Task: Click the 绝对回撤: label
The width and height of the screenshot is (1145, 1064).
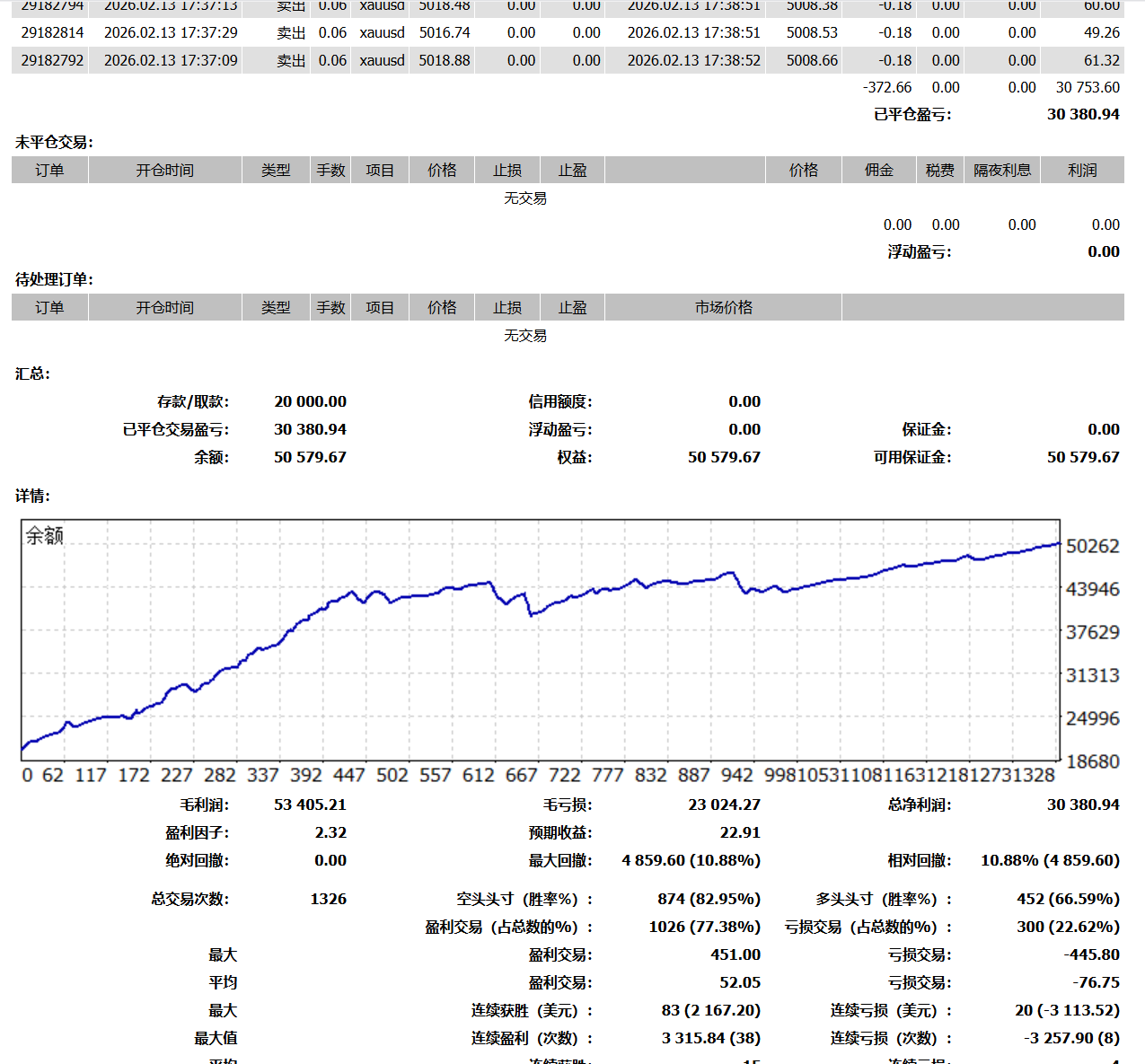Action: [x=198, y=860]
